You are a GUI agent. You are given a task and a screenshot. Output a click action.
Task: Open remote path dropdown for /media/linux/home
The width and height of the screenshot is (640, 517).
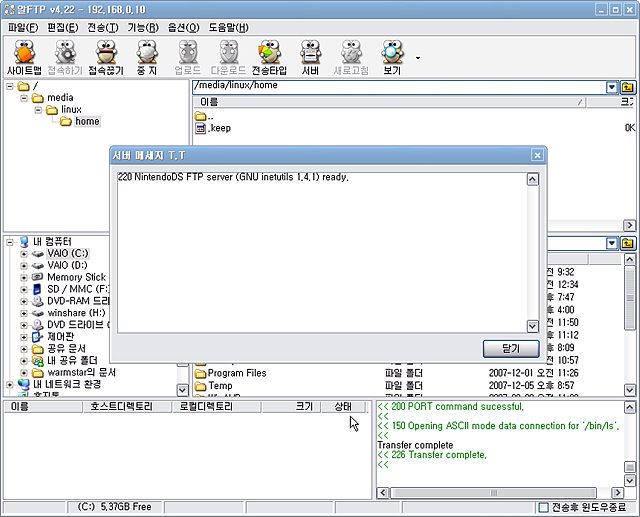(x=611, y=87)
